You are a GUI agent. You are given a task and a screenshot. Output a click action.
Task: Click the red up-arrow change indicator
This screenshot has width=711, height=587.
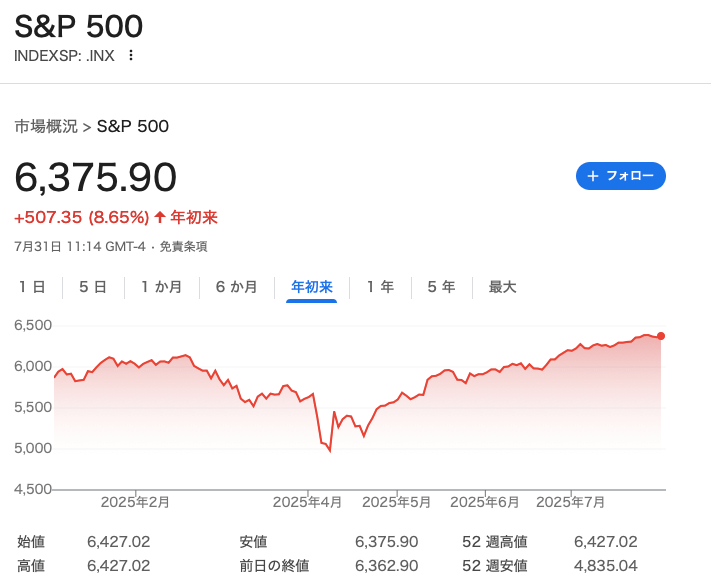[159, 217]
